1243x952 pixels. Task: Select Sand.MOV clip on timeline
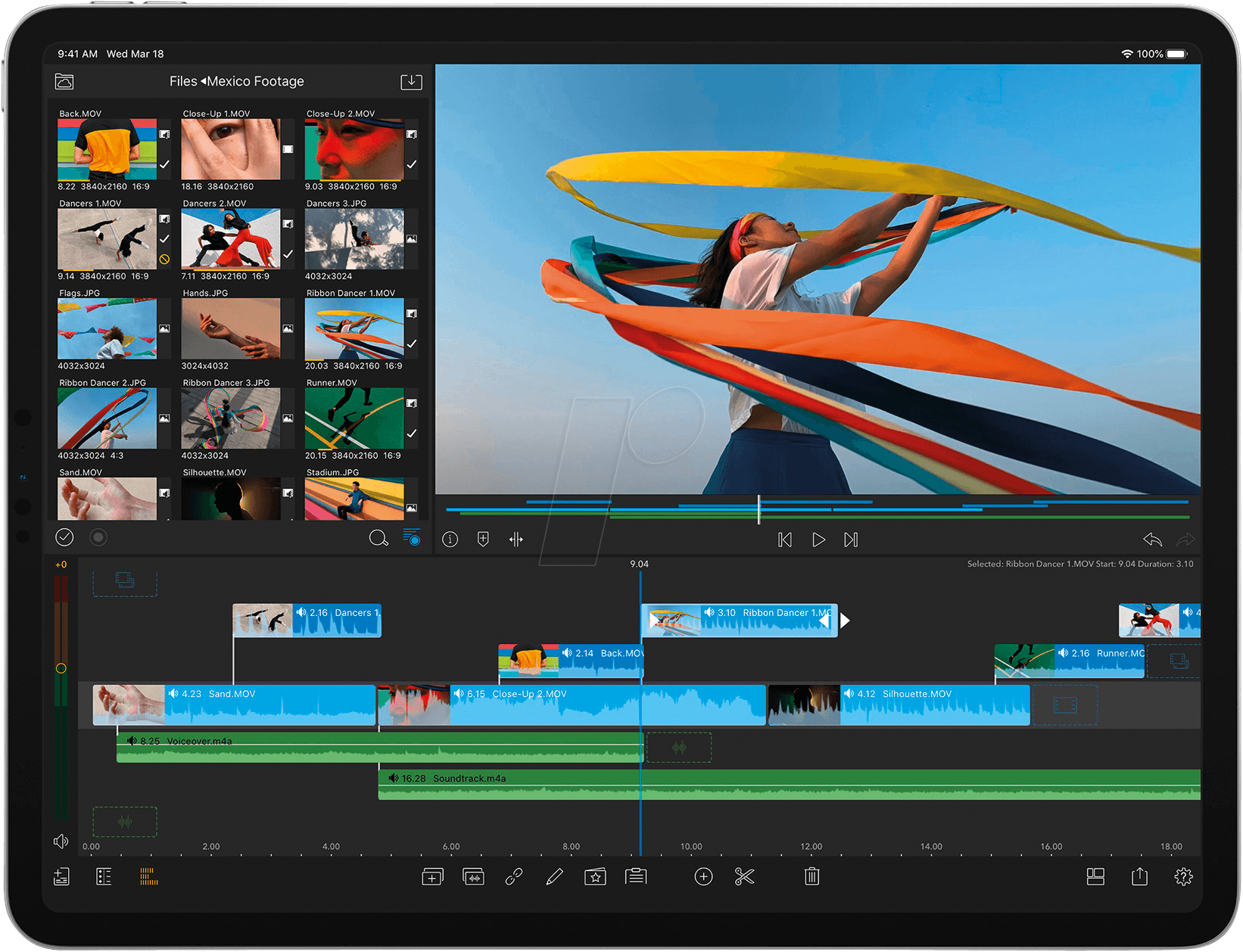click(234, 705)
